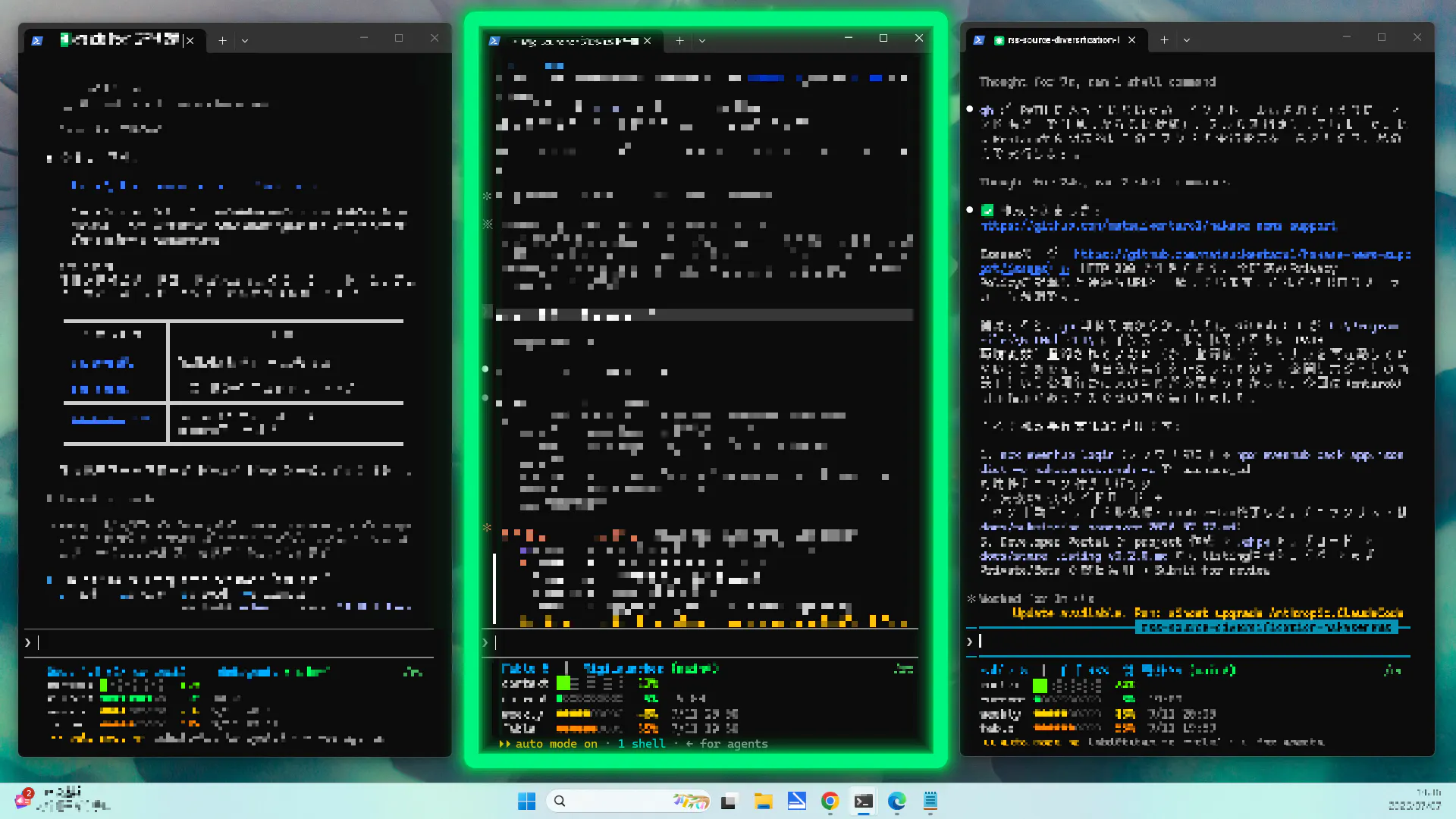The height and width of the screenshot is (819, 1456).
Task: Click the PowerShell icon on the right terminal tab
Action: pyautogui.click(x=979, y=40)
